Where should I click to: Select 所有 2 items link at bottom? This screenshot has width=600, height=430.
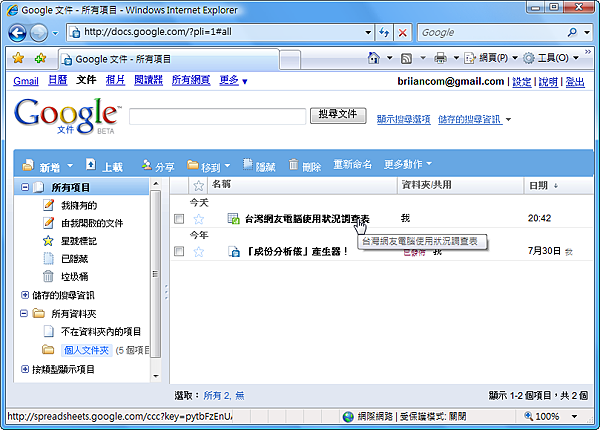point(217,396)
